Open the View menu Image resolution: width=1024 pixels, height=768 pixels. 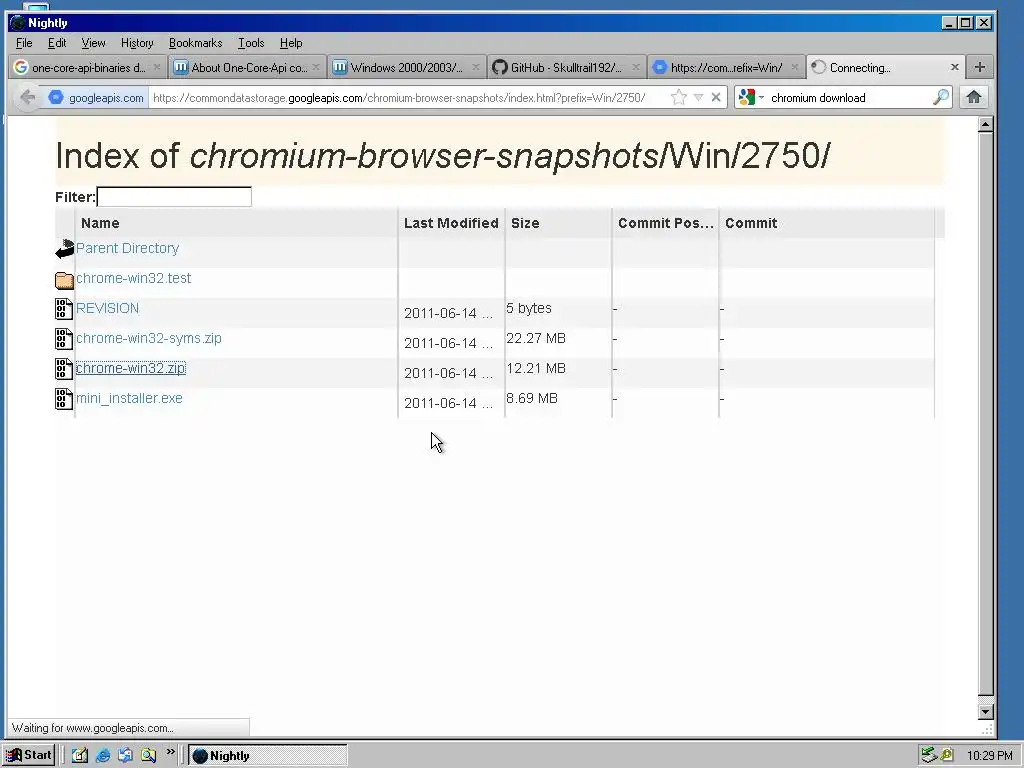pyautogui.click(x=93, y=43)
